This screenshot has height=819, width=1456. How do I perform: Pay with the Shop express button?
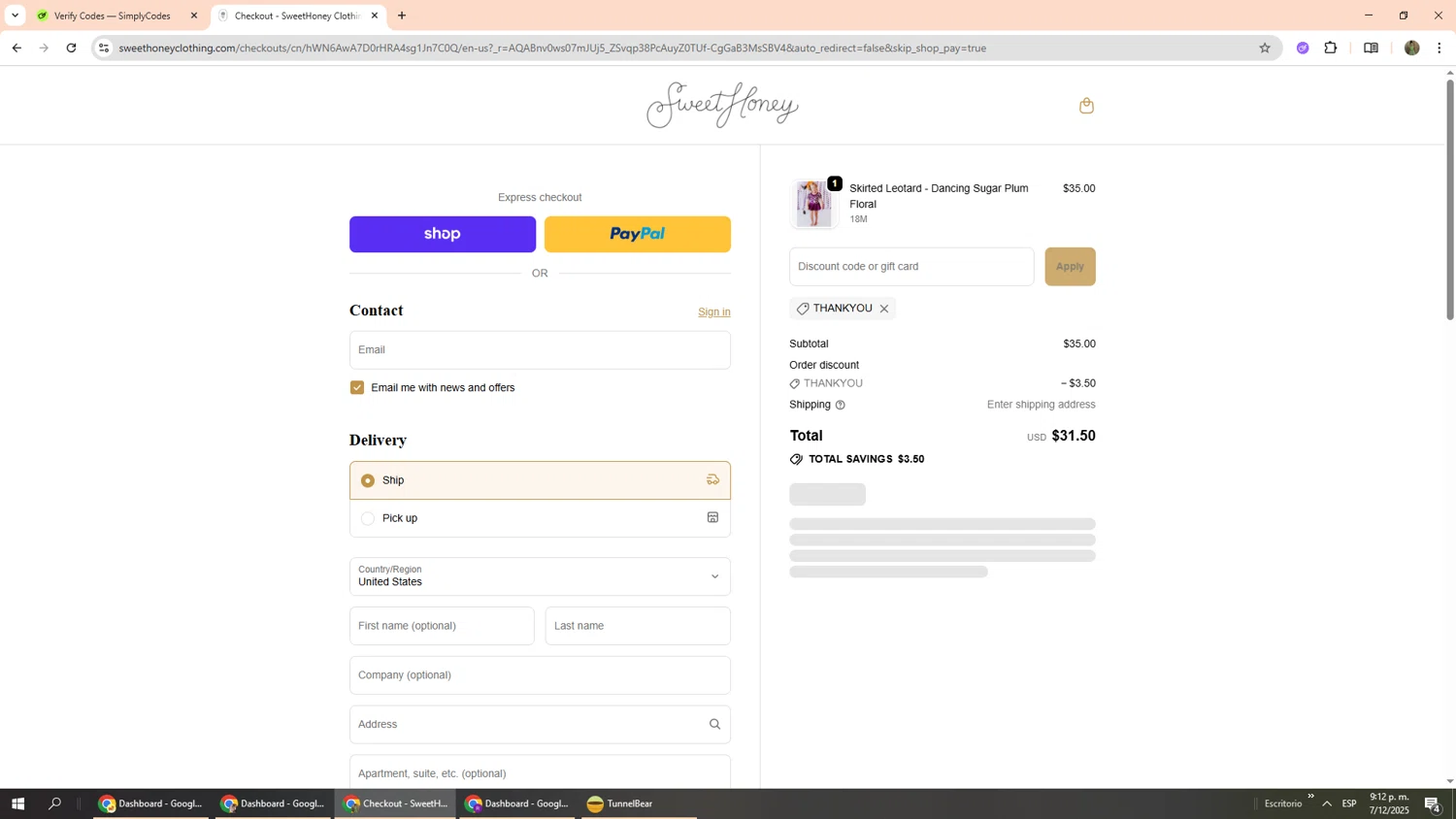[443, 234]
